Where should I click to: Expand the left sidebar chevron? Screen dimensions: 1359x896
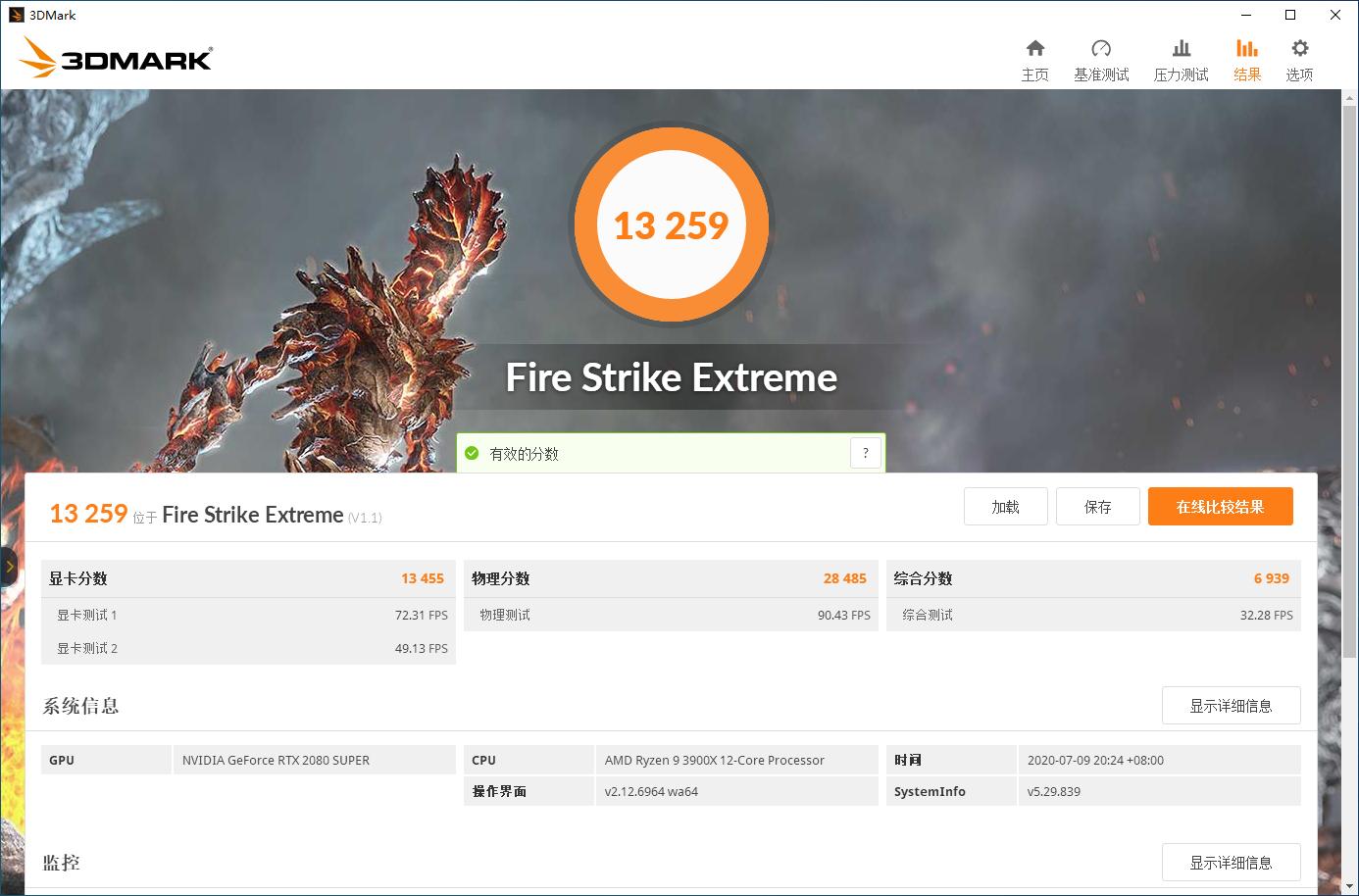(x=10, y=566)
